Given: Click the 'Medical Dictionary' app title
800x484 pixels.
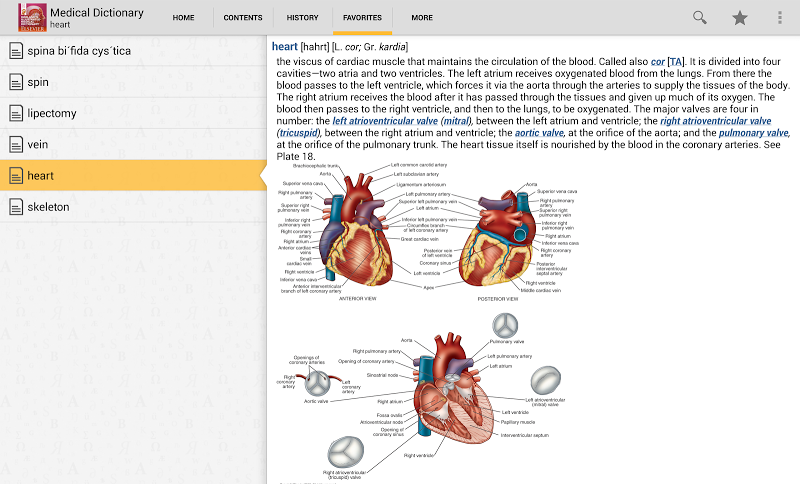Looking at the screenshot, I should click(x=97, y=12).
